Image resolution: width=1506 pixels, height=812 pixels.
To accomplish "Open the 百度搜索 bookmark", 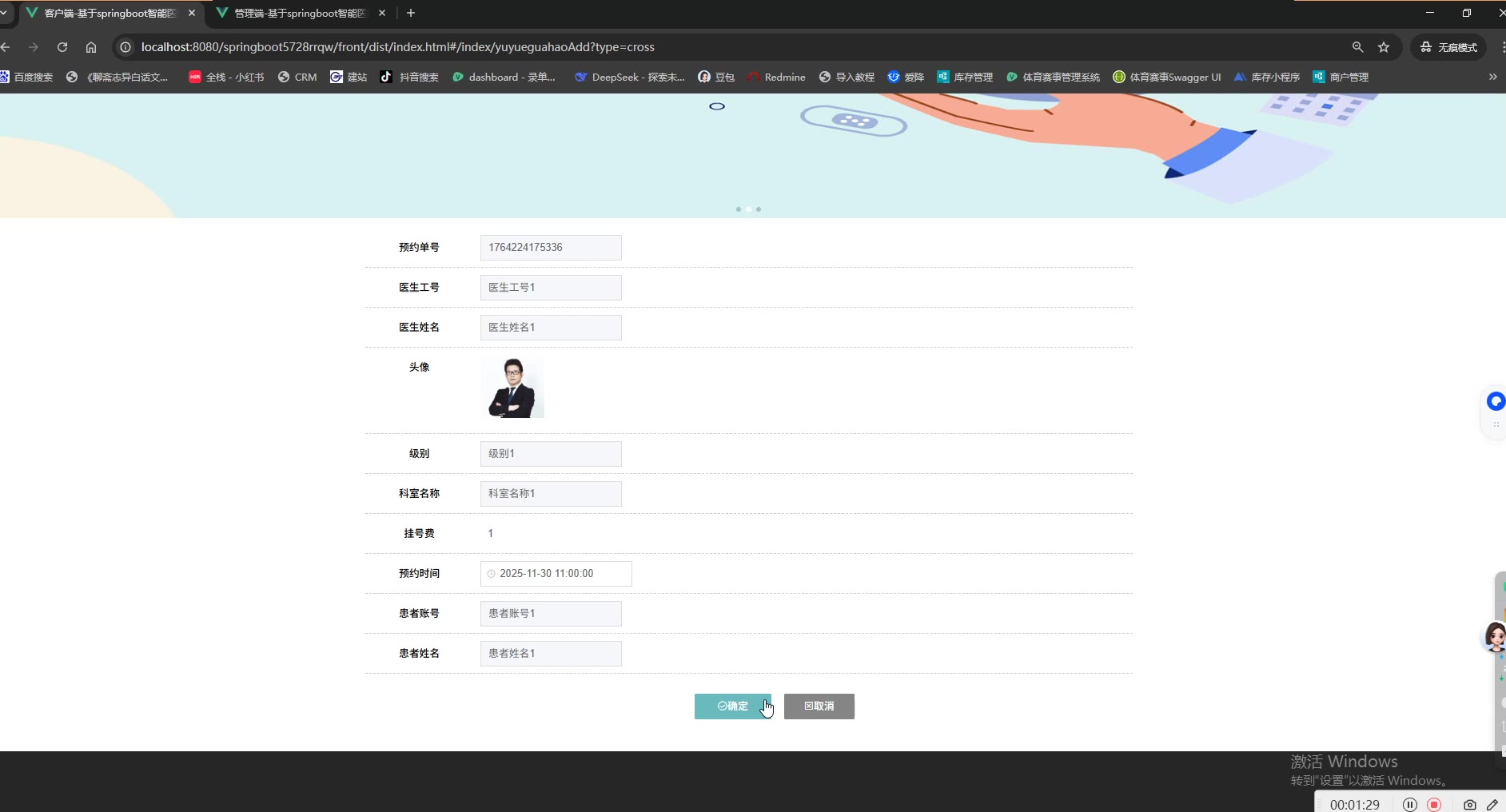I will (x=27, y=77).
